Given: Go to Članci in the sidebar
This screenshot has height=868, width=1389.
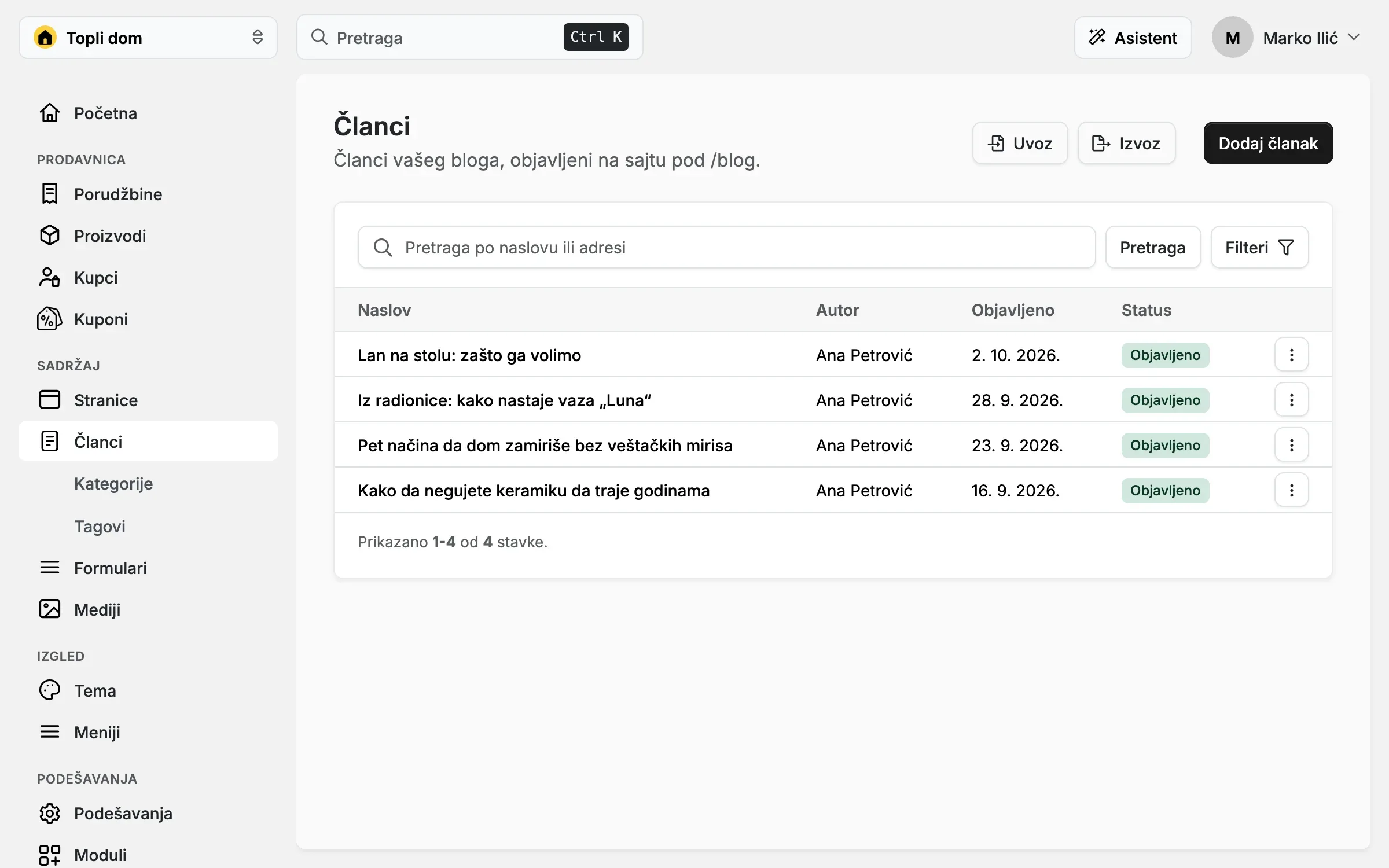Looking at the screenshot, I should point(148,442).
